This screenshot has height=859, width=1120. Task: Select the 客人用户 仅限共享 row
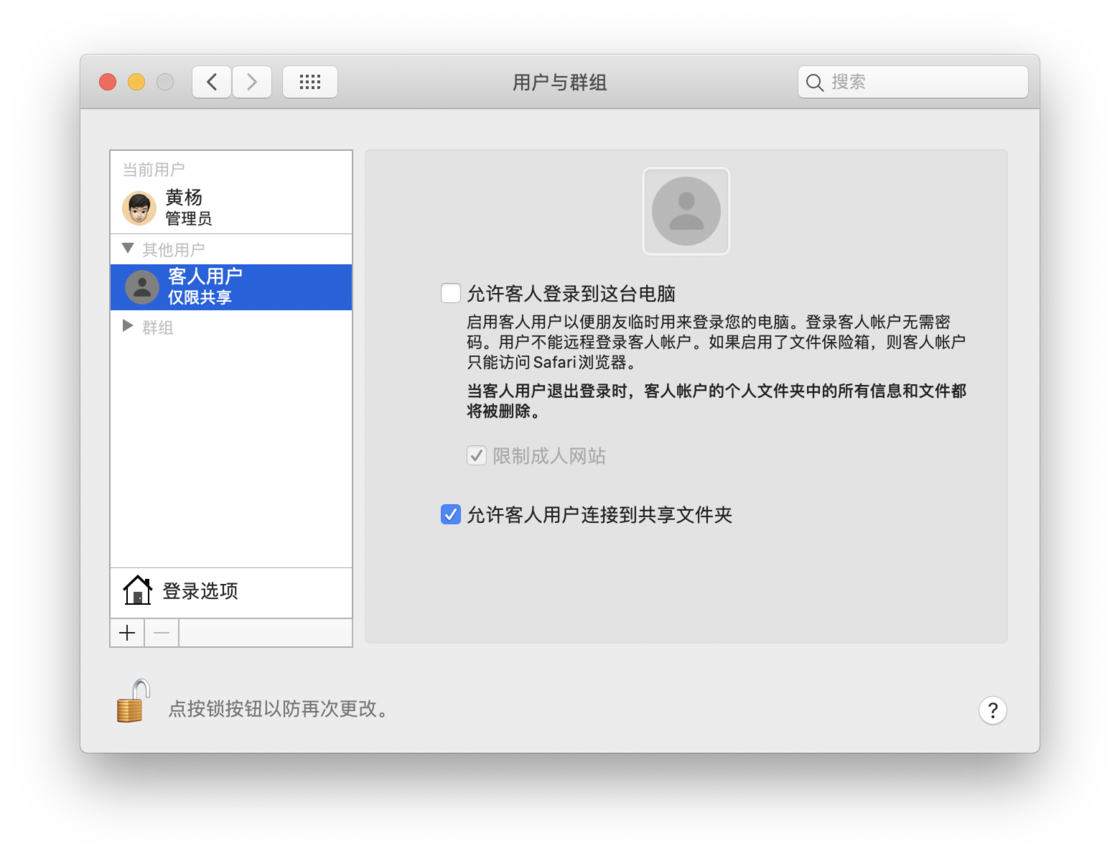pyautogui.click(x=231, y=287)
